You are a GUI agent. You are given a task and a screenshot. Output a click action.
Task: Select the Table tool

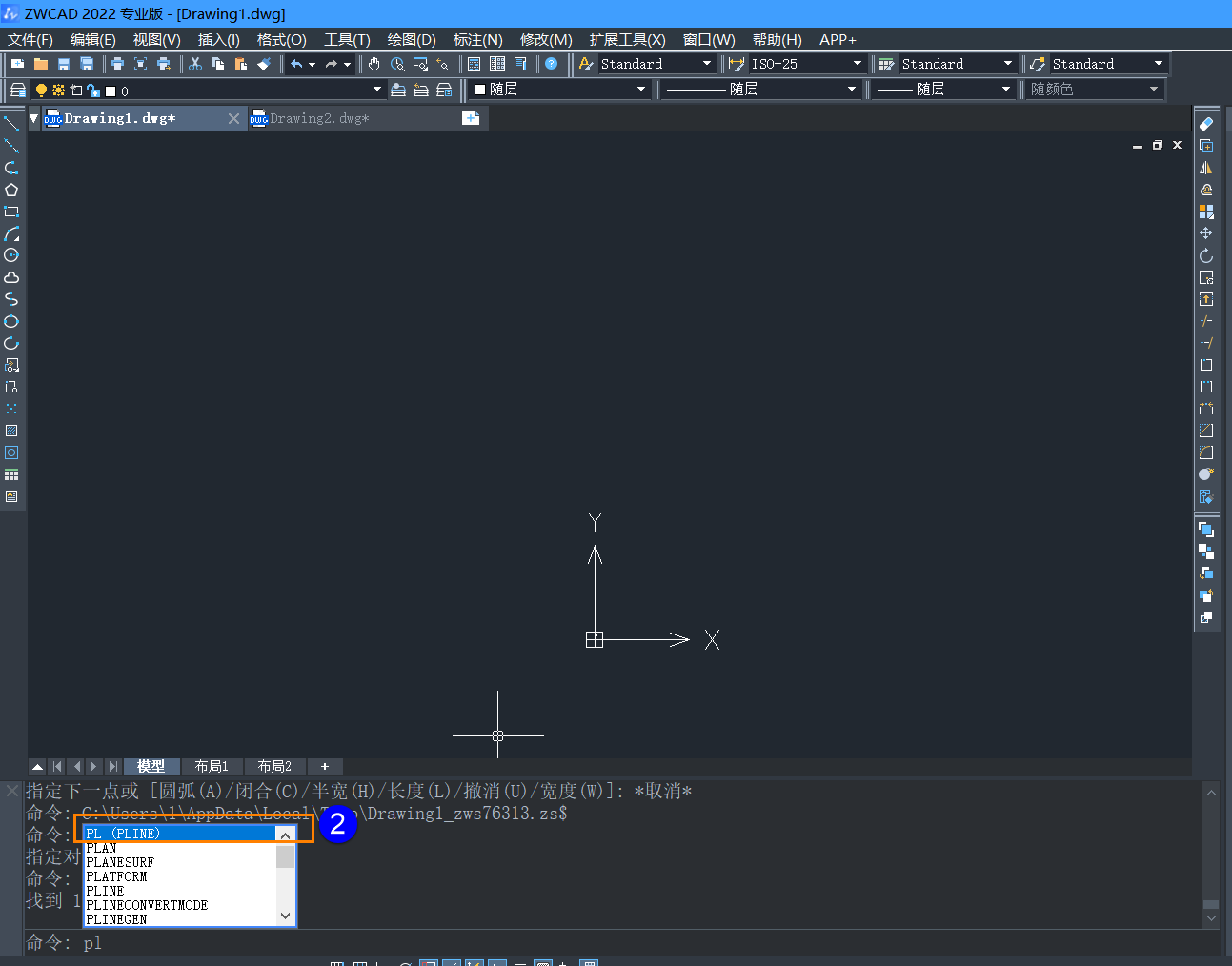[11, 474]
